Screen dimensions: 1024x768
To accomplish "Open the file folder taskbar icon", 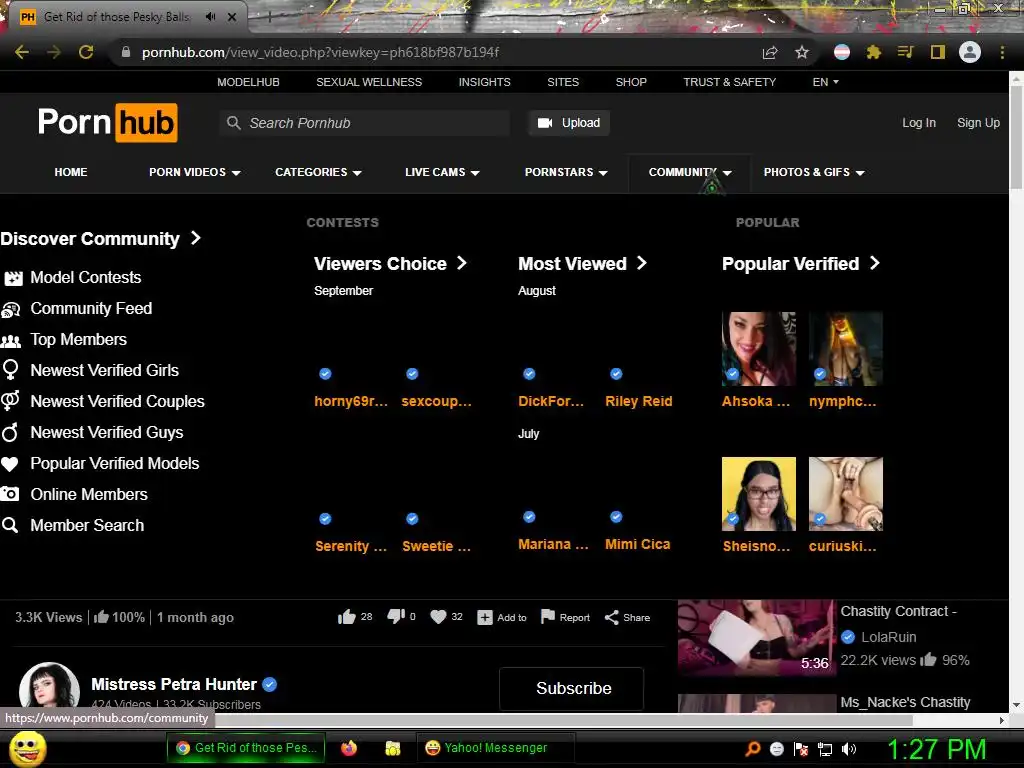I will click(x=392, y=748).
